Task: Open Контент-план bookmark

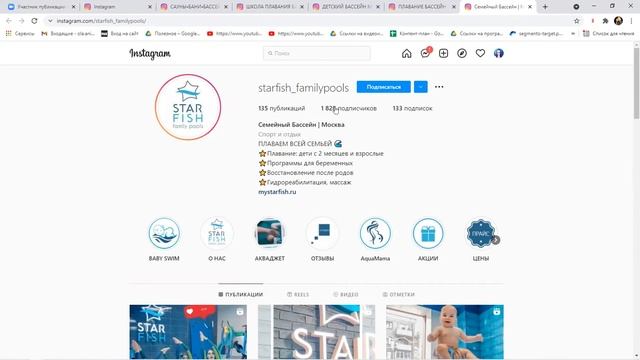Action: [x=417, y=33]
